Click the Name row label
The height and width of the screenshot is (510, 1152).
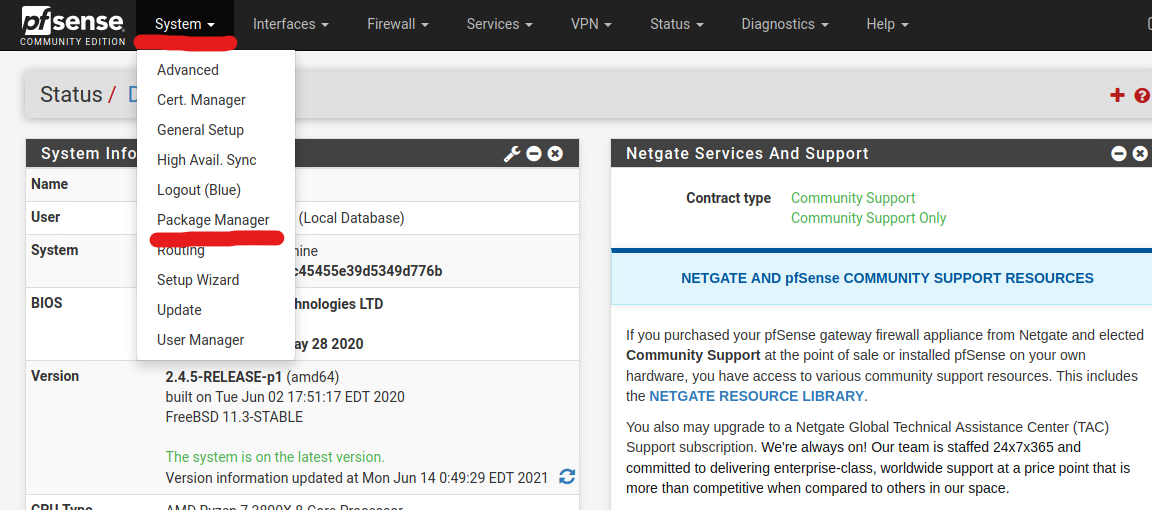[x=49, y=184]
